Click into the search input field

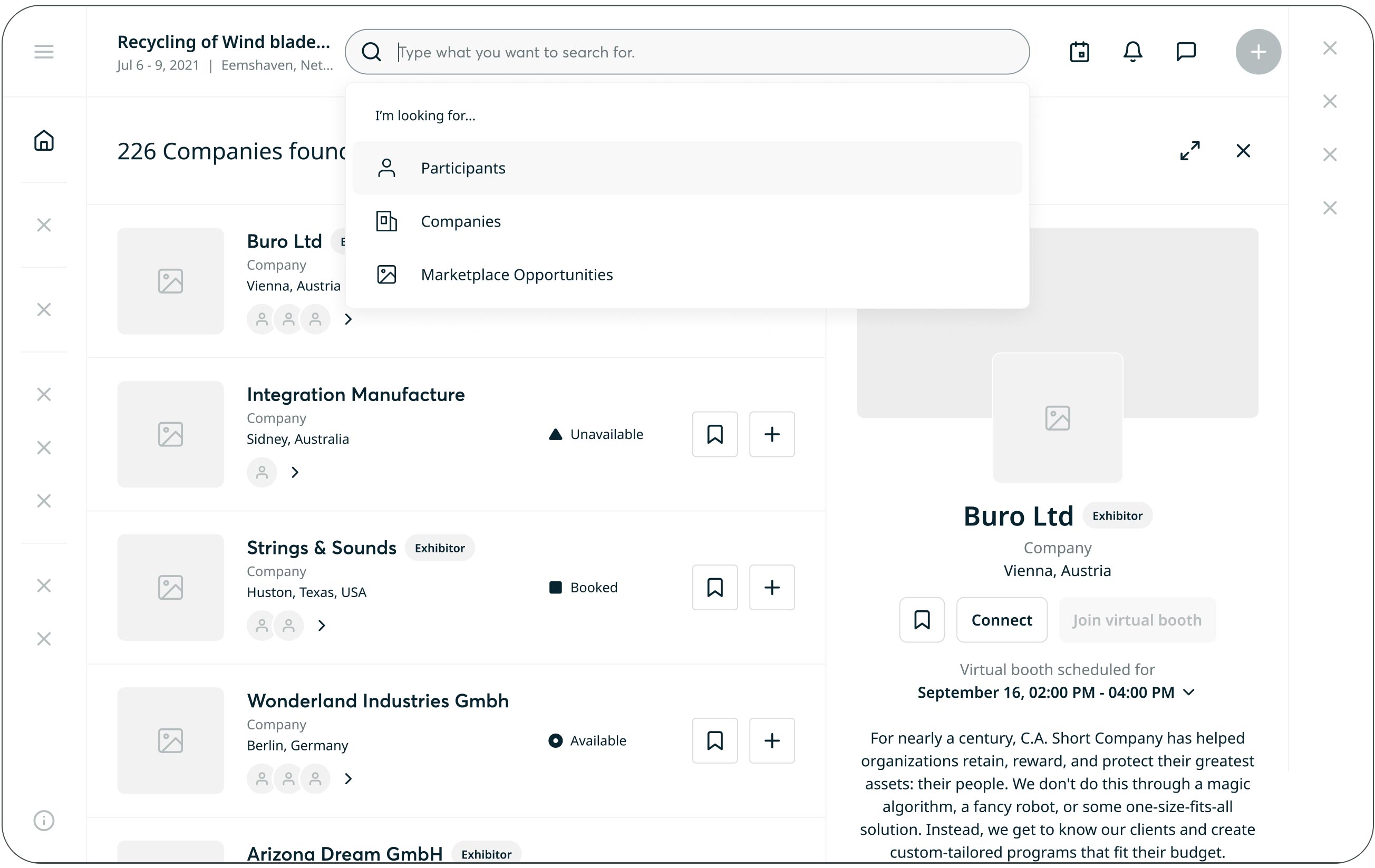tap(708, 52)
